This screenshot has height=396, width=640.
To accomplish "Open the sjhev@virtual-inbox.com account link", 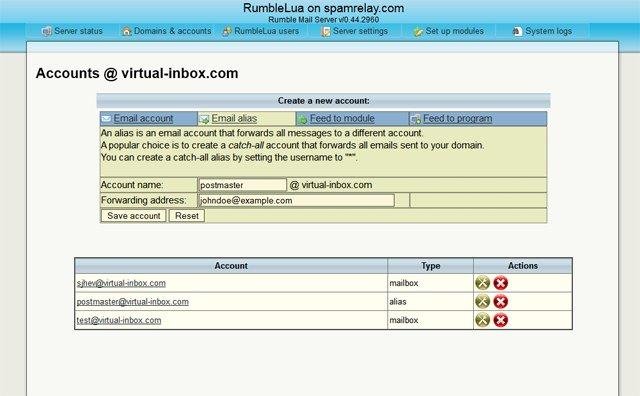I will click(x=121, y=283).
